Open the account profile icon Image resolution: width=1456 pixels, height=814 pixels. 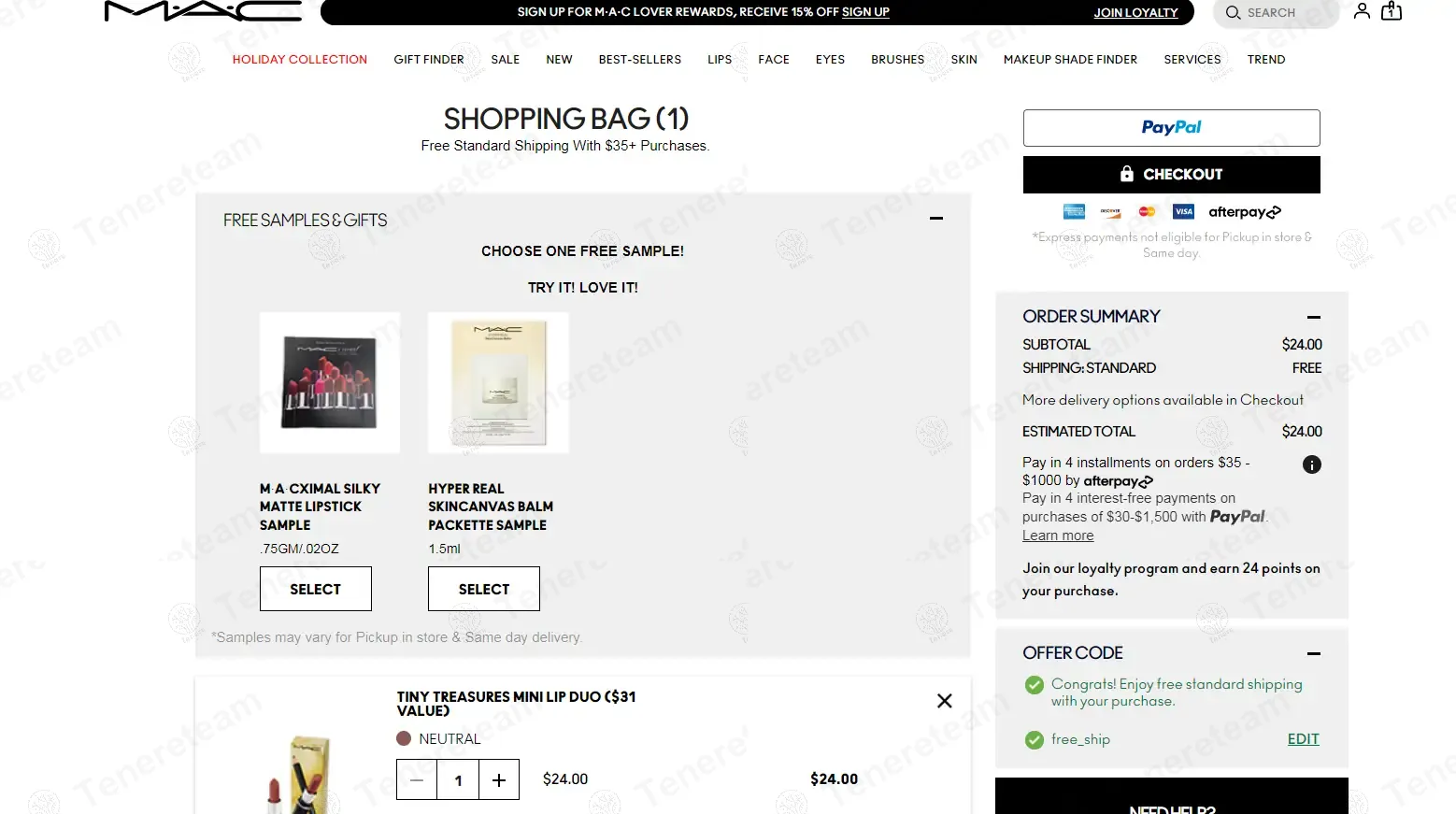(1362, 11)
